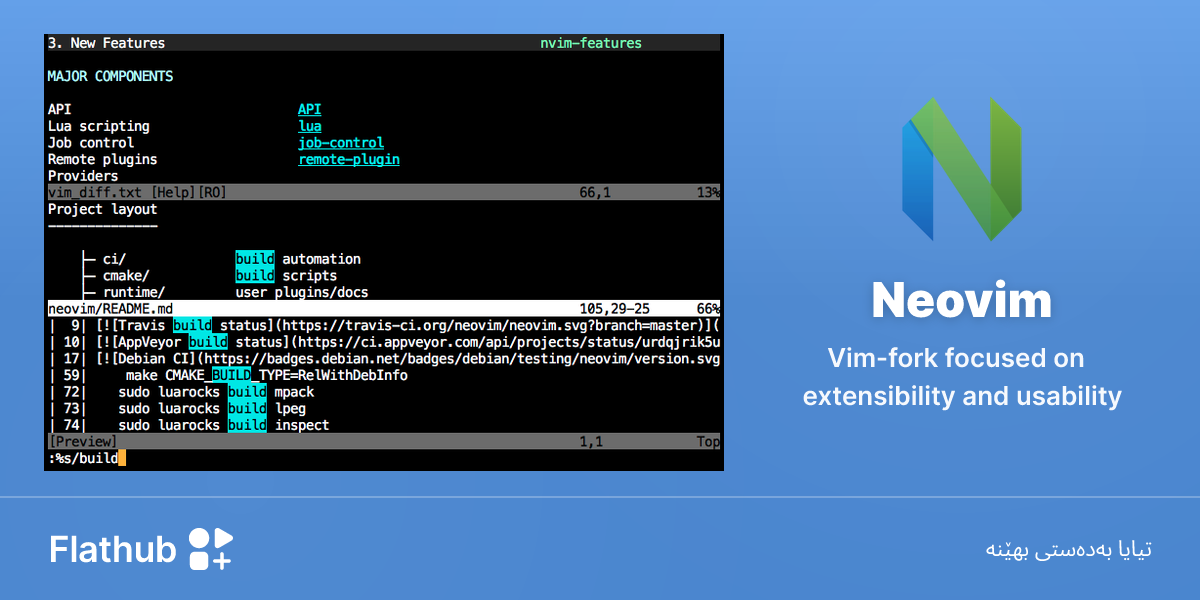The width and height of the screenshot is (1200, 600).
Task: Open the API help link
Action: (310, 109)
